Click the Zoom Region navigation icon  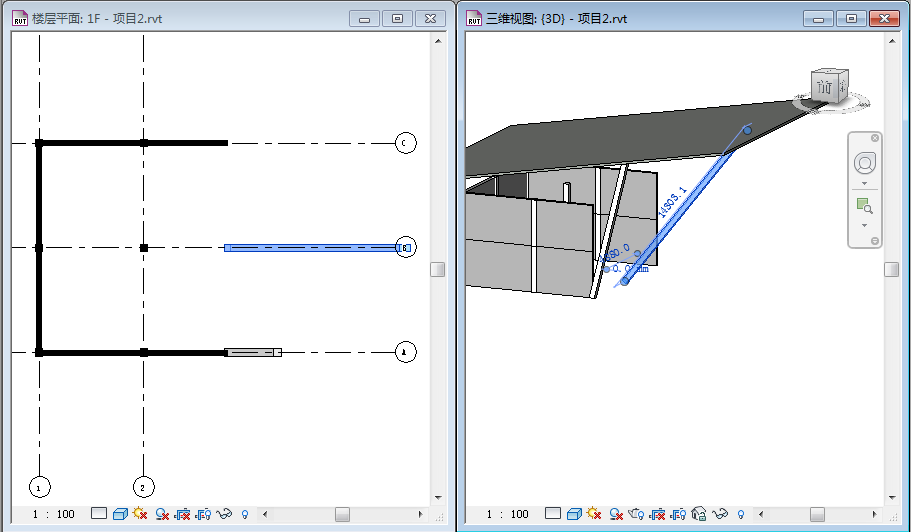pos(865,206)
